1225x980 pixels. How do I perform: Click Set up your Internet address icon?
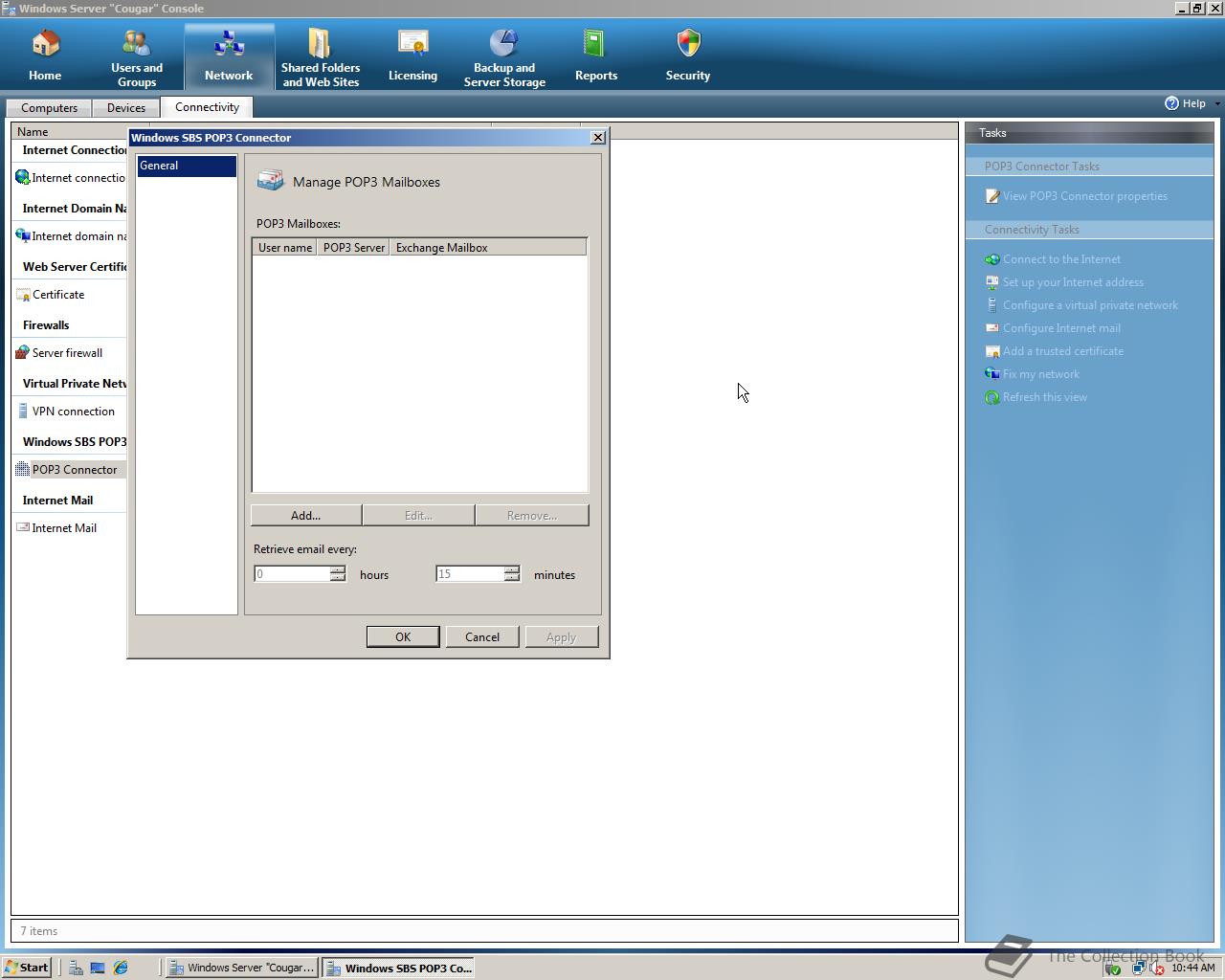coord(992,282)
